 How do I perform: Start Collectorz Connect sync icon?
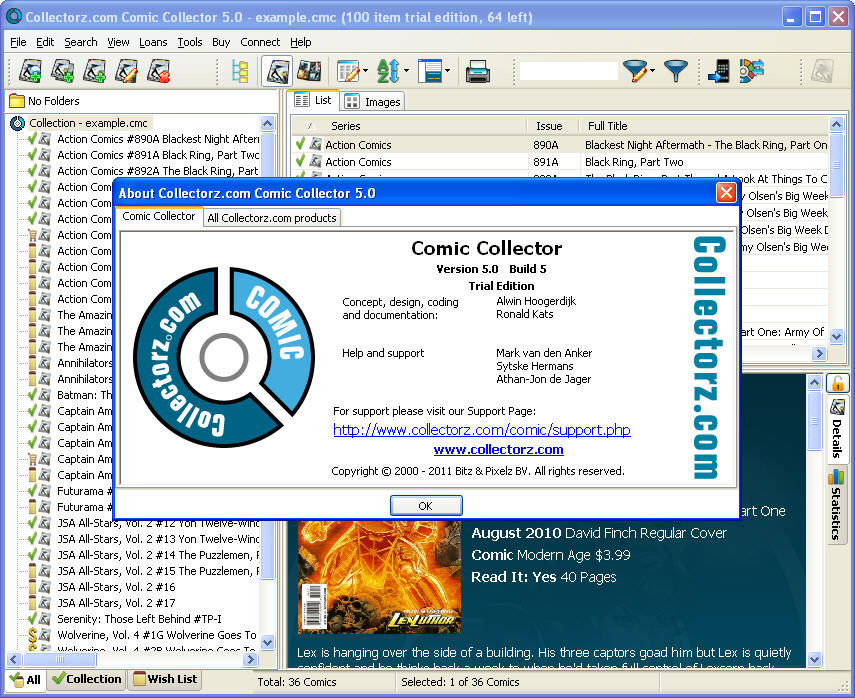749,72
